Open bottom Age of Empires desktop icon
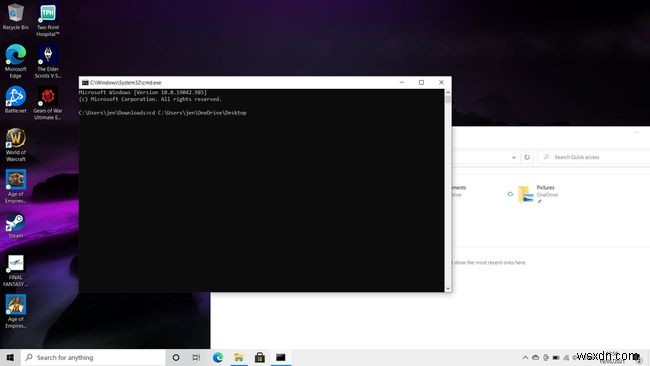Screen dimensions: 650x366 (15, 311)
